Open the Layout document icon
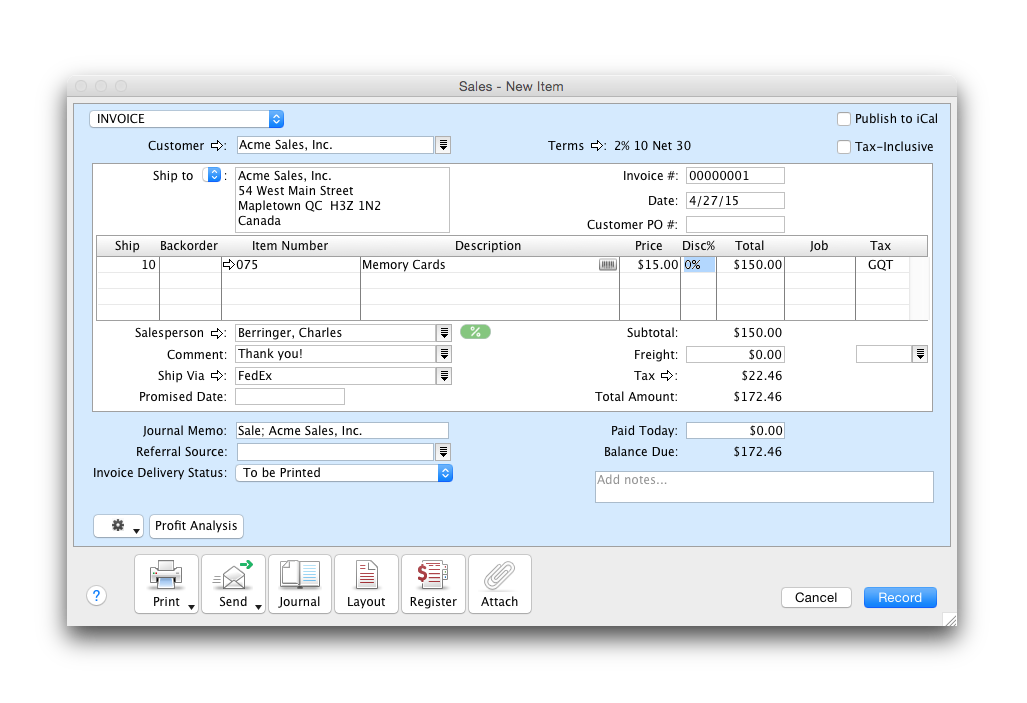 click(366, 583)
